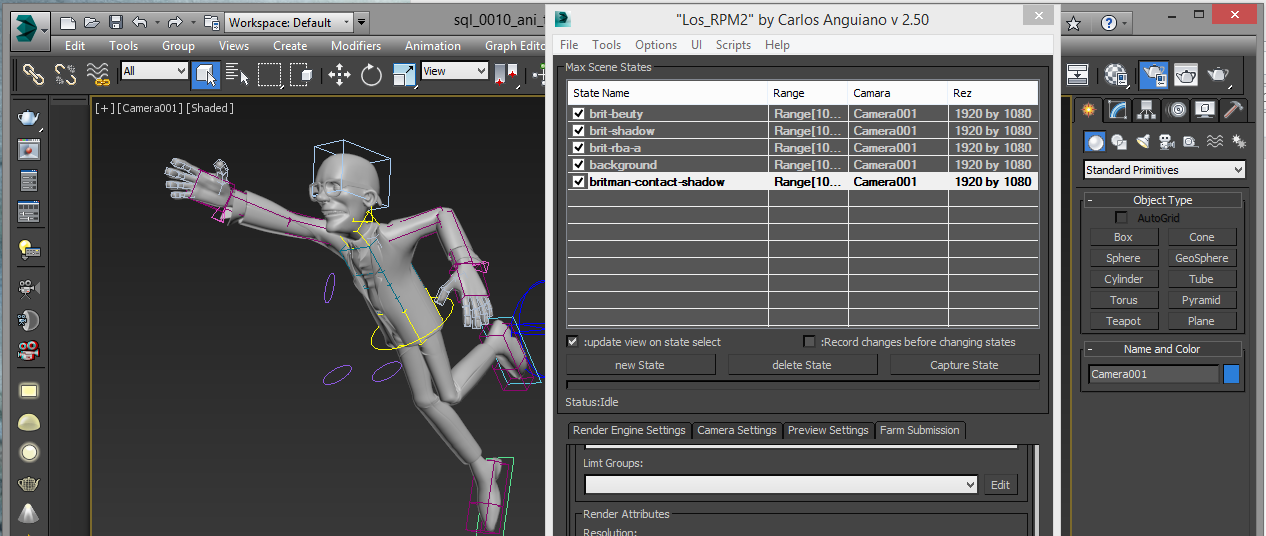
Task: Open the selection filter All dropdown
Action: tap(154, 71)
